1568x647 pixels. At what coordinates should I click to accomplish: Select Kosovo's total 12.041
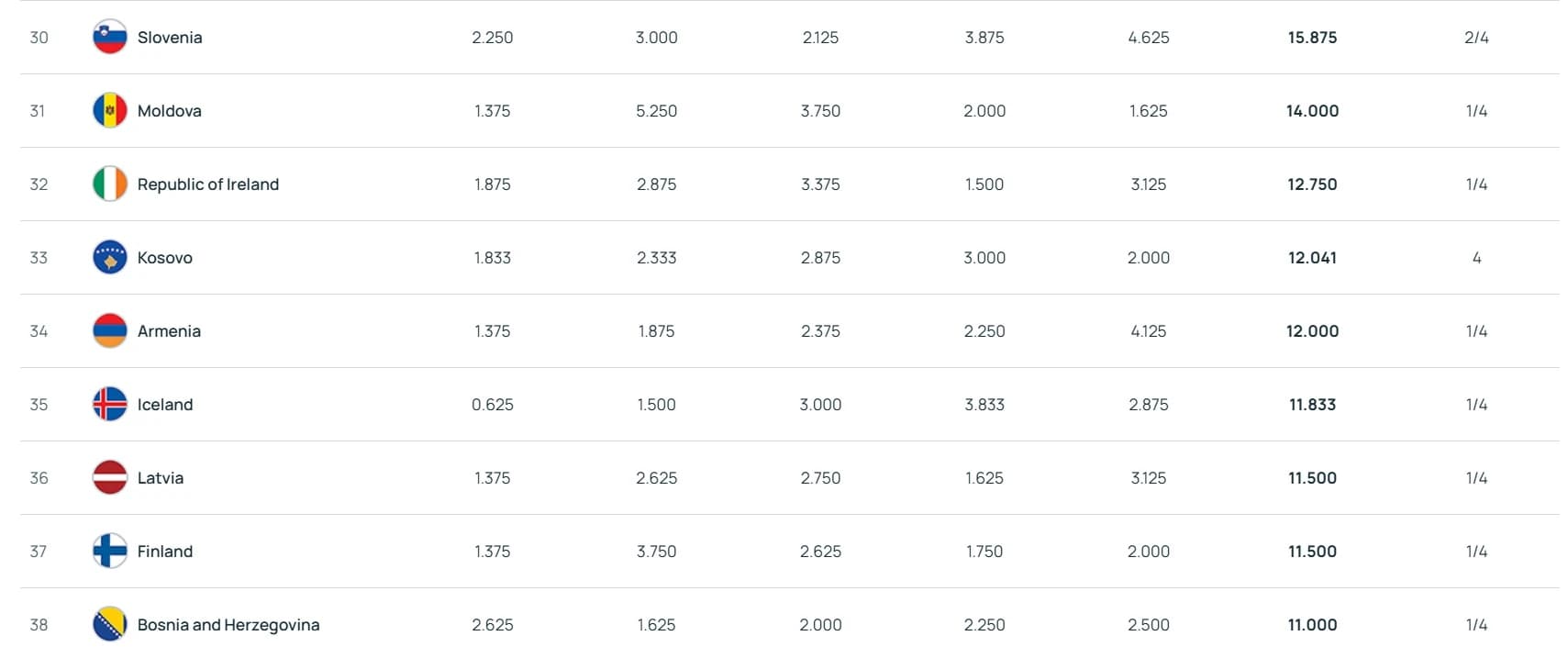pos(1312,258)
